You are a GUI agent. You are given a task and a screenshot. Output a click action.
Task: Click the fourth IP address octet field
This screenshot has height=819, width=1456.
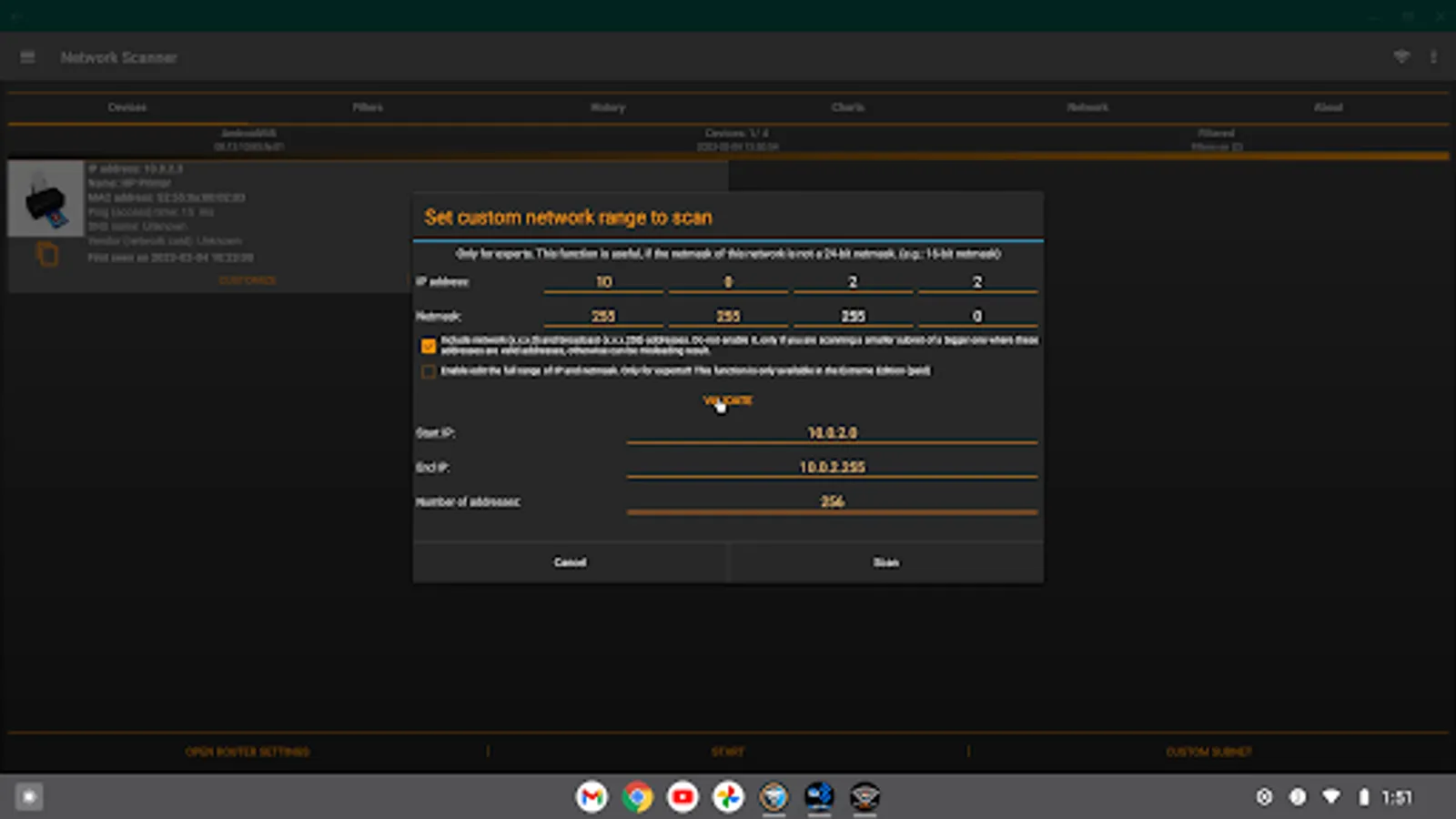(x=977, y=282)
